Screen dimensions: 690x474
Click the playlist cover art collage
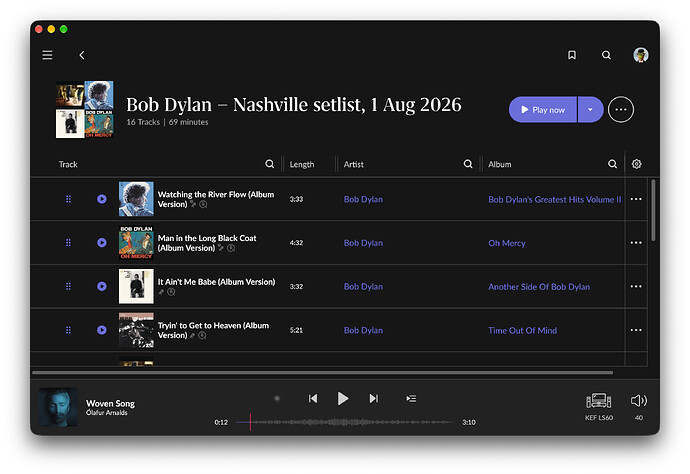click(x=84, y=109)
